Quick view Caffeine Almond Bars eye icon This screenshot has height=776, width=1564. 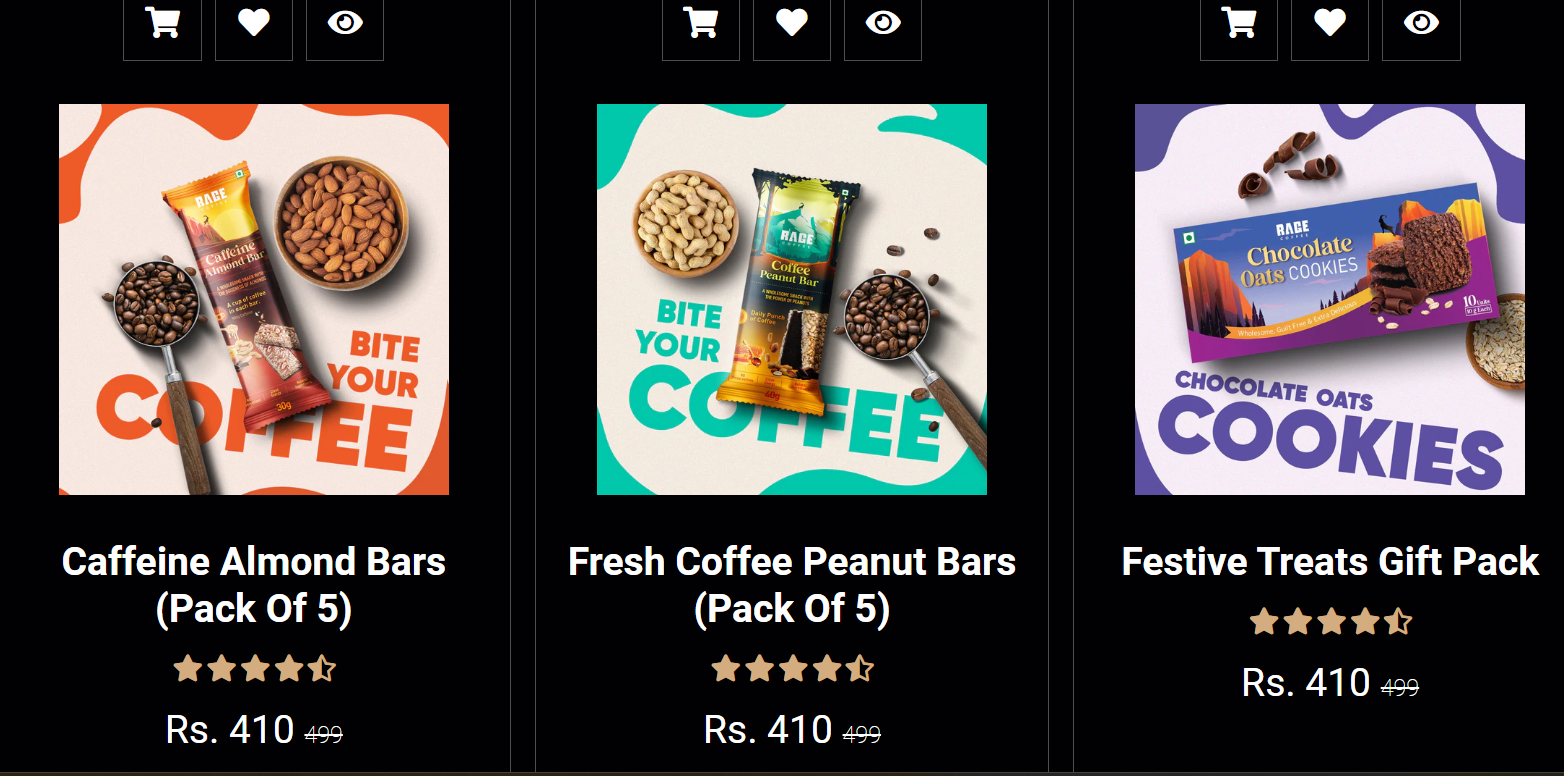click(345, 24)
